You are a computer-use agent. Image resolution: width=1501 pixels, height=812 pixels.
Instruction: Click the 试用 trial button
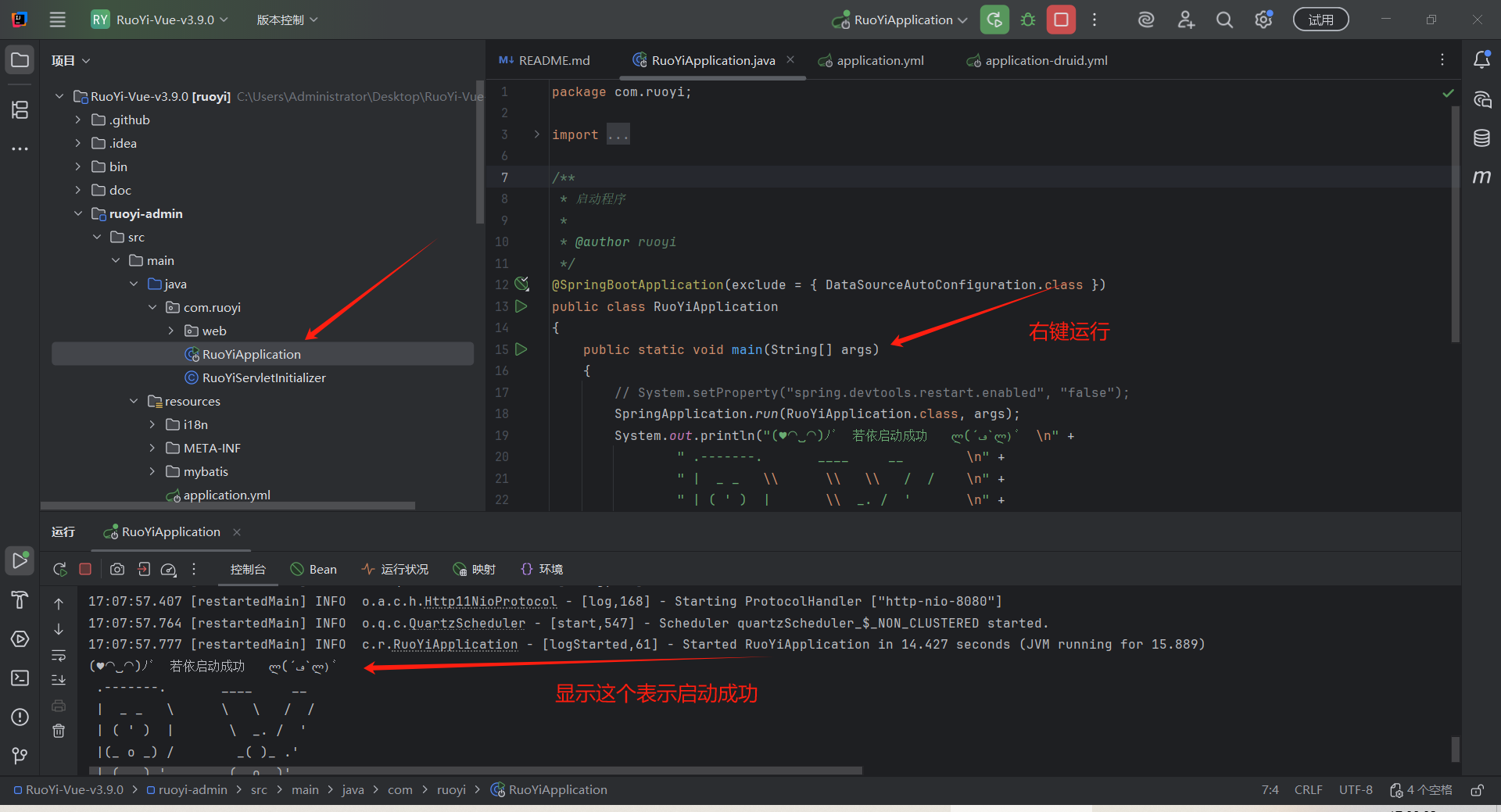tap(1320, 20)
